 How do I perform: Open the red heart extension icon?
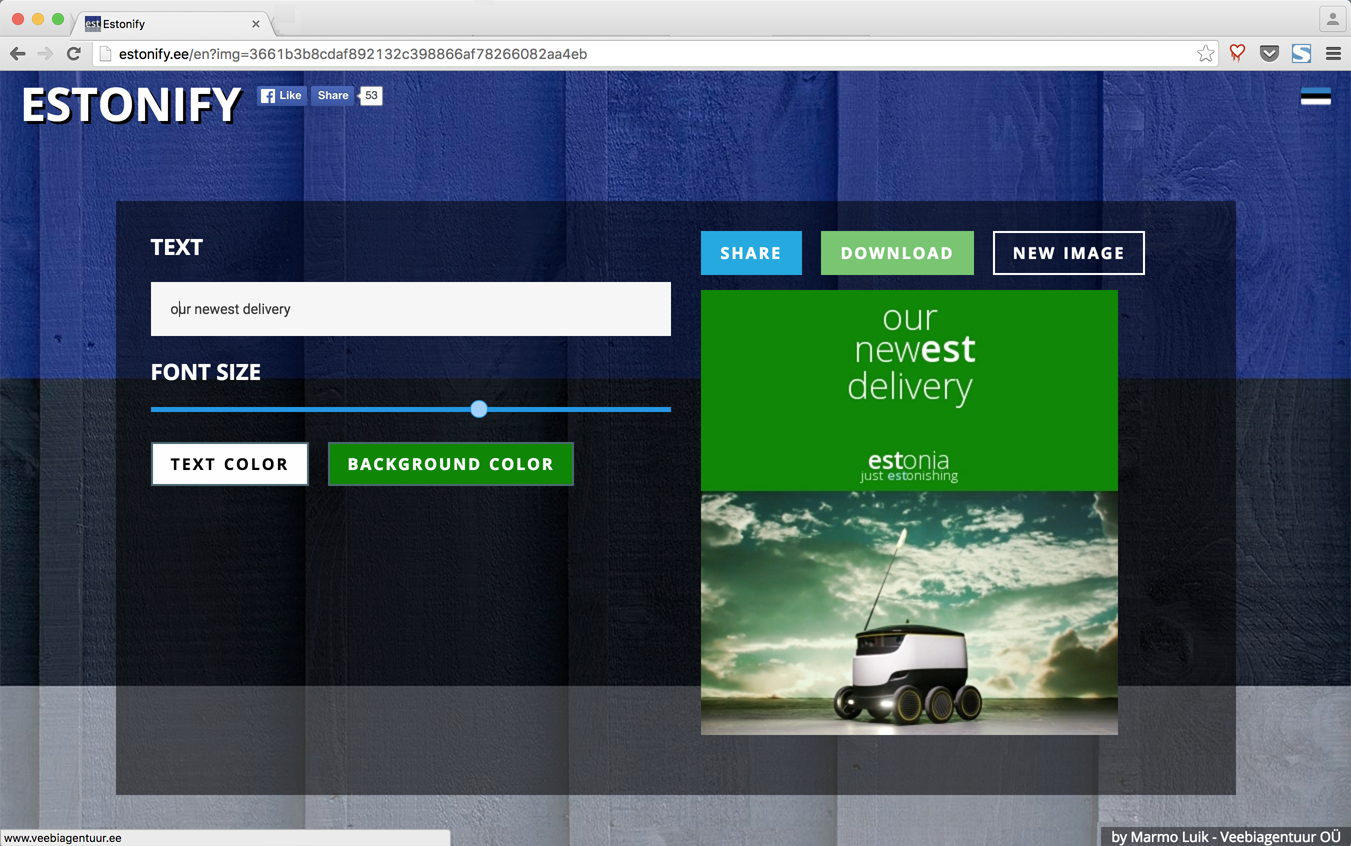click(1238, 54)
